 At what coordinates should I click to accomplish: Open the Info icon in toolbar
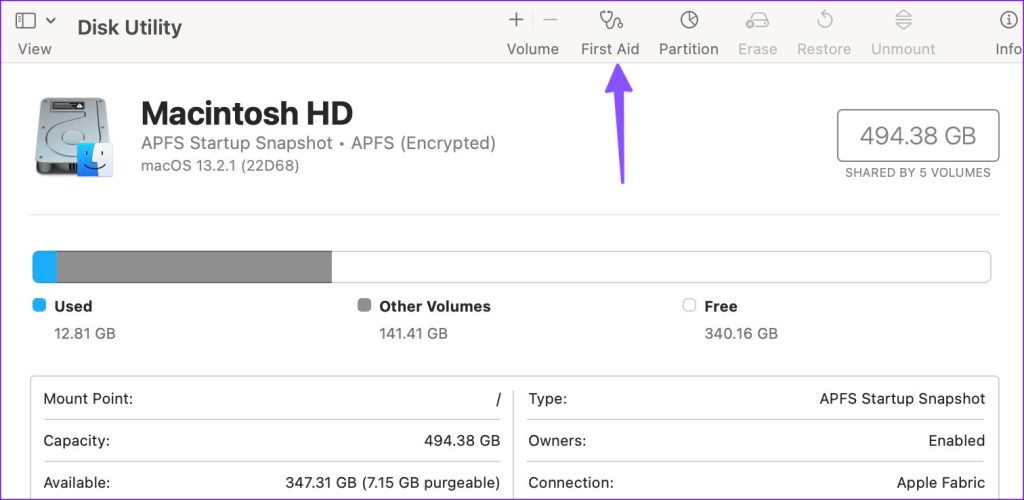[1008, 20]
